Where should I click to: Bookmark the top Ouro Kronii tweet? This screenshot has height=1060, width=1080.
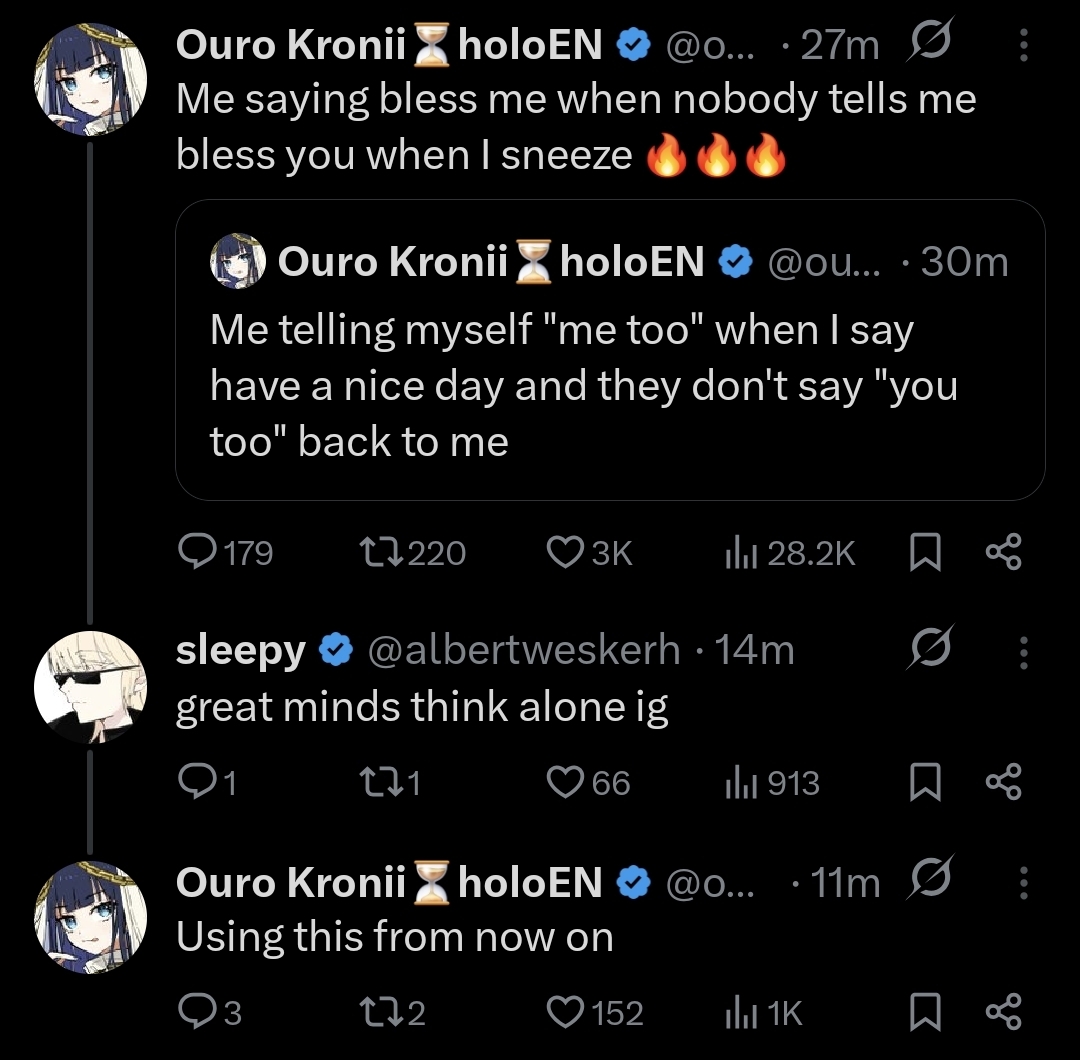[x=925, y=552]
